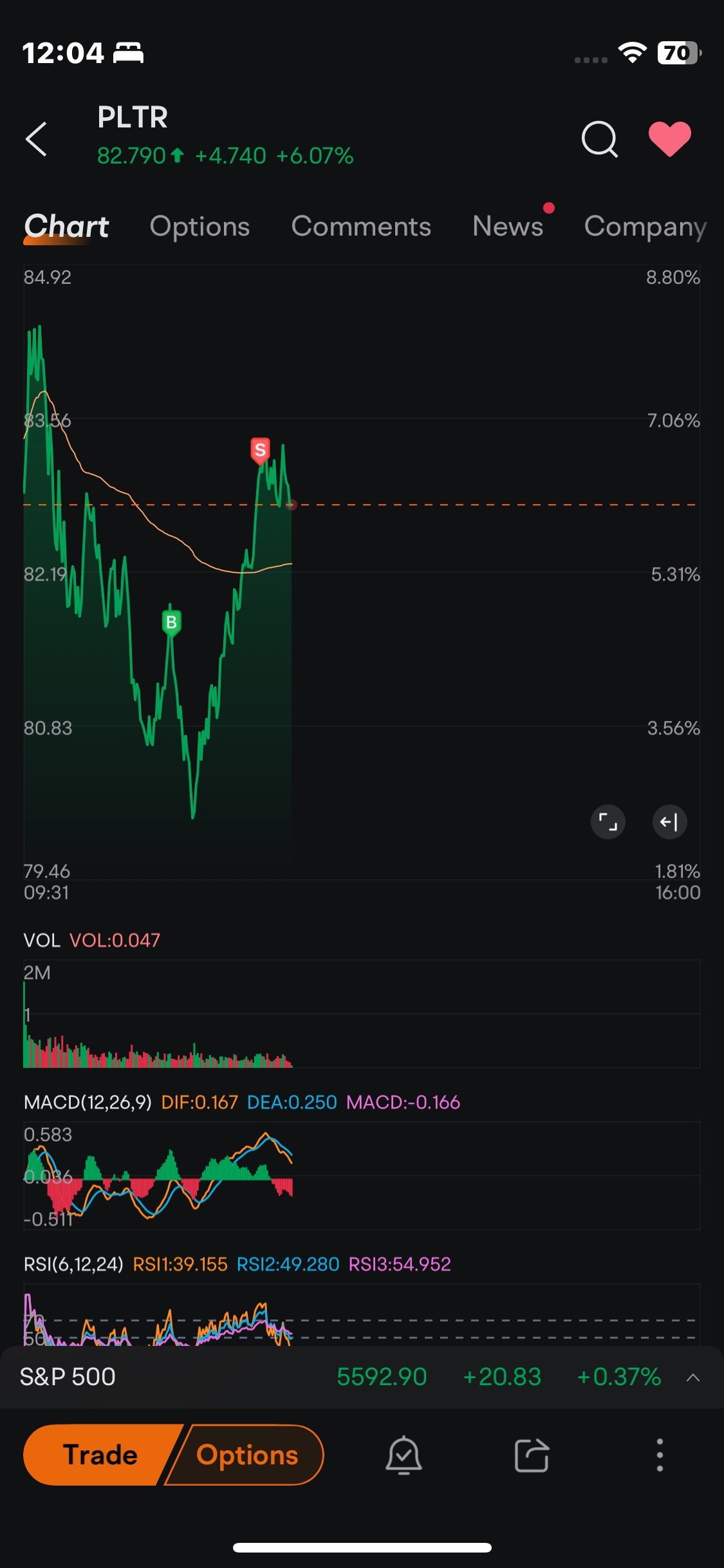Image resolution: width=724 pixels, height=1568 pixels.
Task: Open the price alert bell icon
Action: point(404,1455)
